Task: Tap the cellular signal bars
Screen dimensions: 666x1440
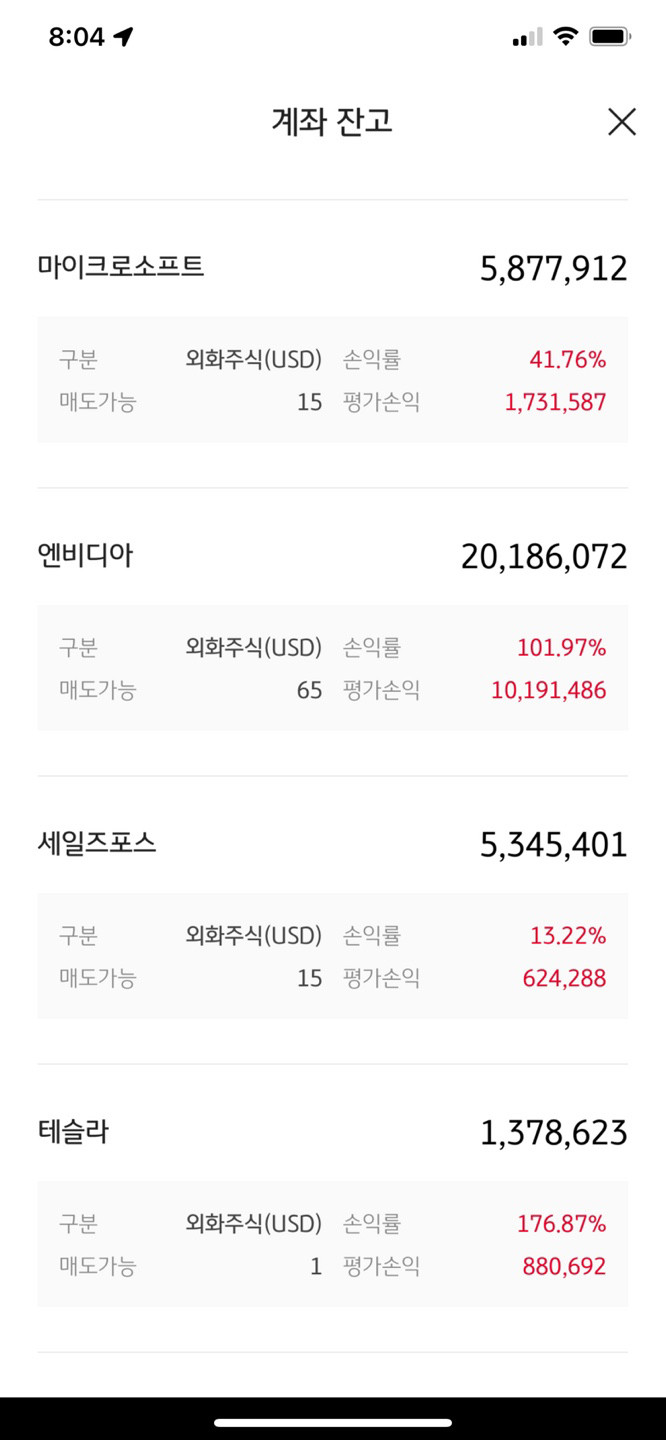Action: click(x=527, y=38)
